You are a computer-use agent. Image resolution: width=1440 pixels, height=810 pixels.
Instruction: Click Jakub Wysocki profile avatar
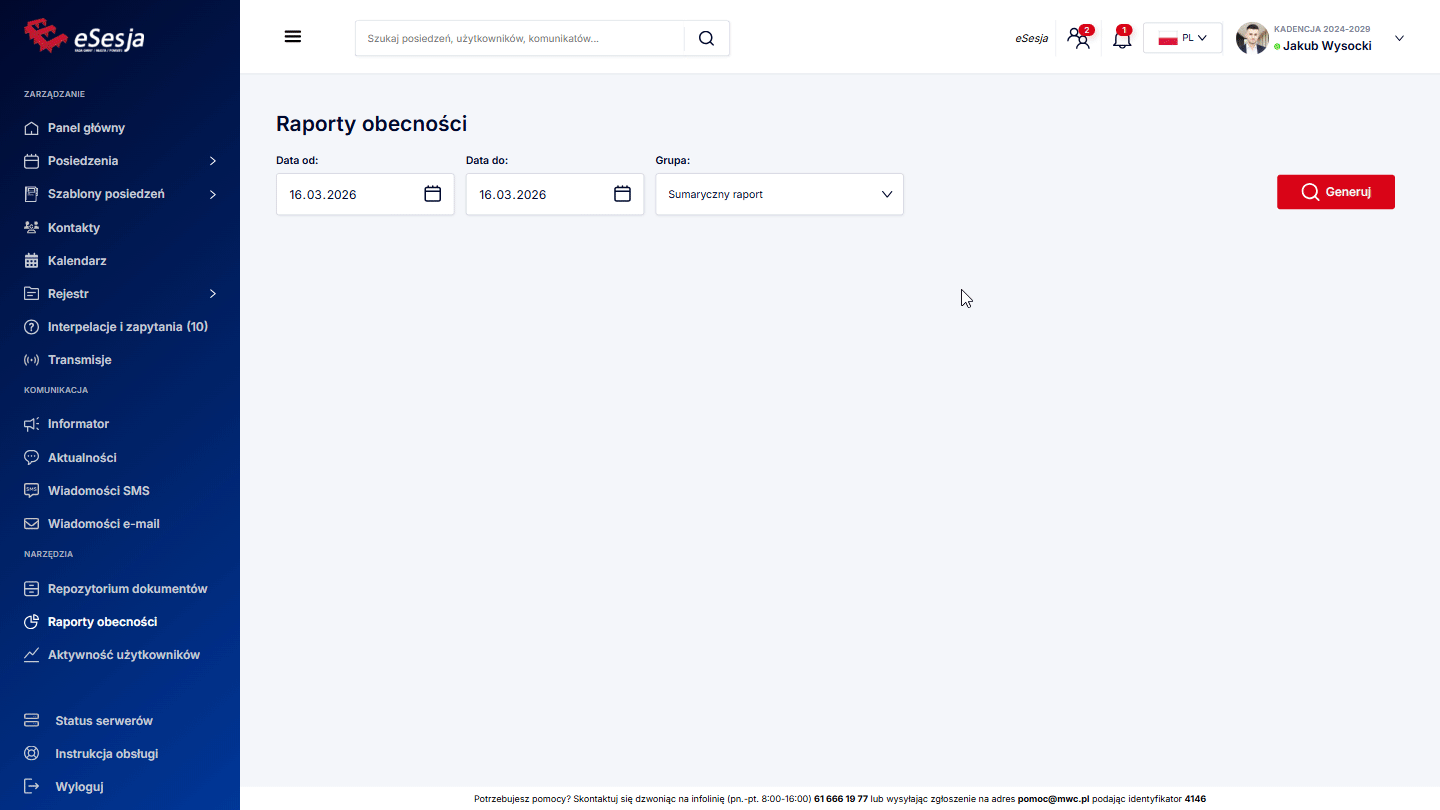tap(1252, 39)
